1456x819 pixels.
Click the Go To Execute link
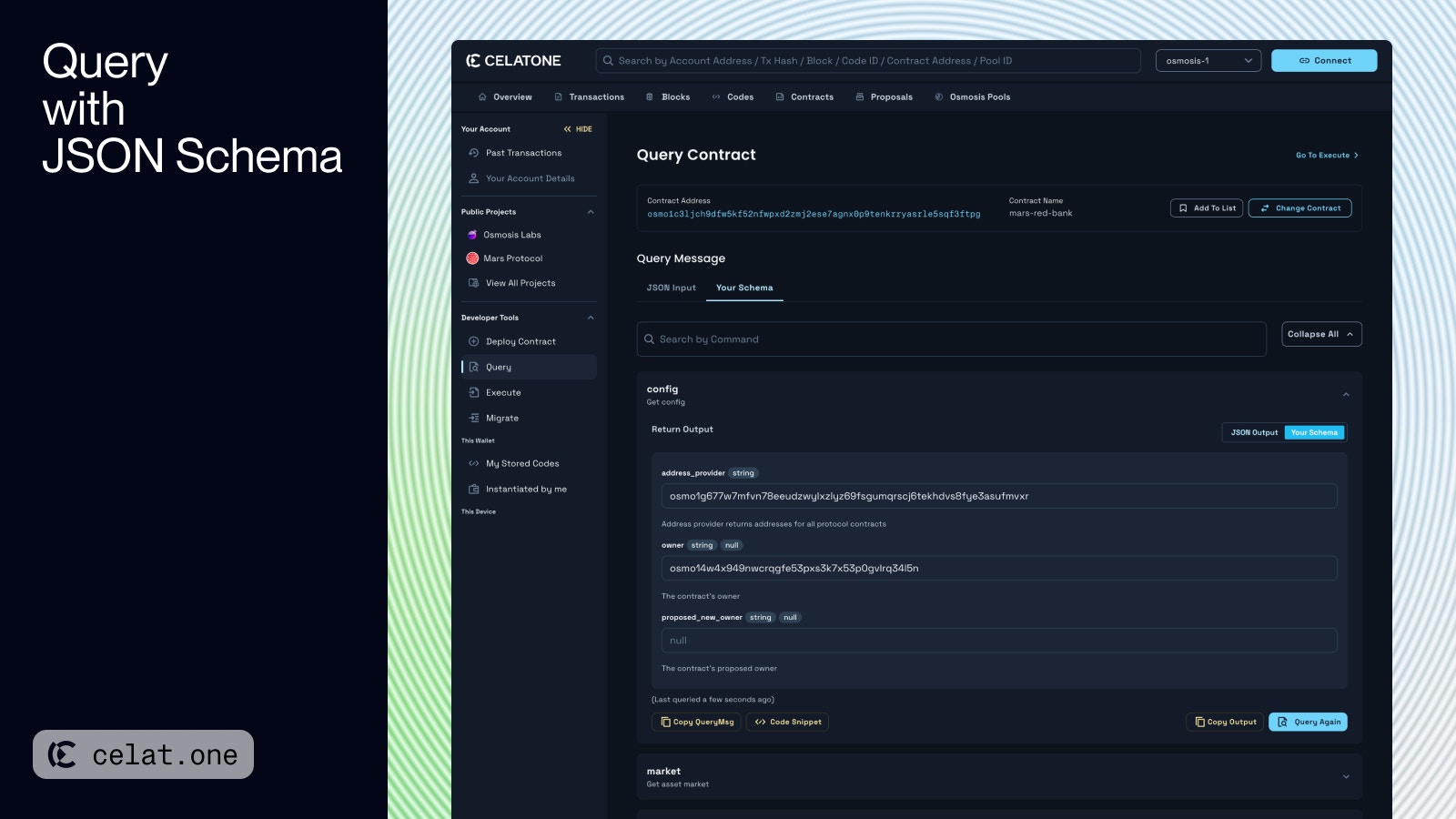coord(1327,156)
